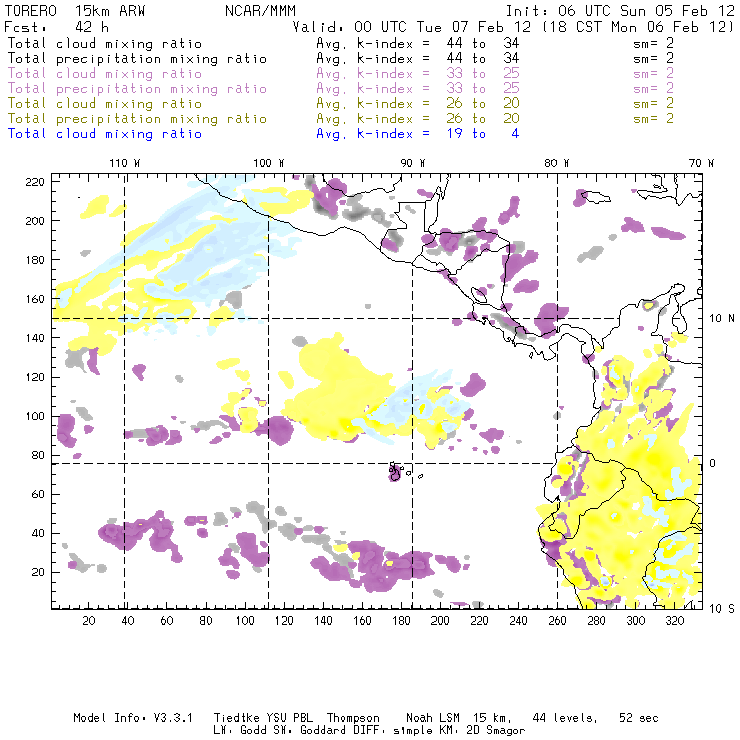This screenshot has width=740, height=740.
Task: Click the purple "Total precipitation mixing ratio" legend line
Action: point(137,89)
